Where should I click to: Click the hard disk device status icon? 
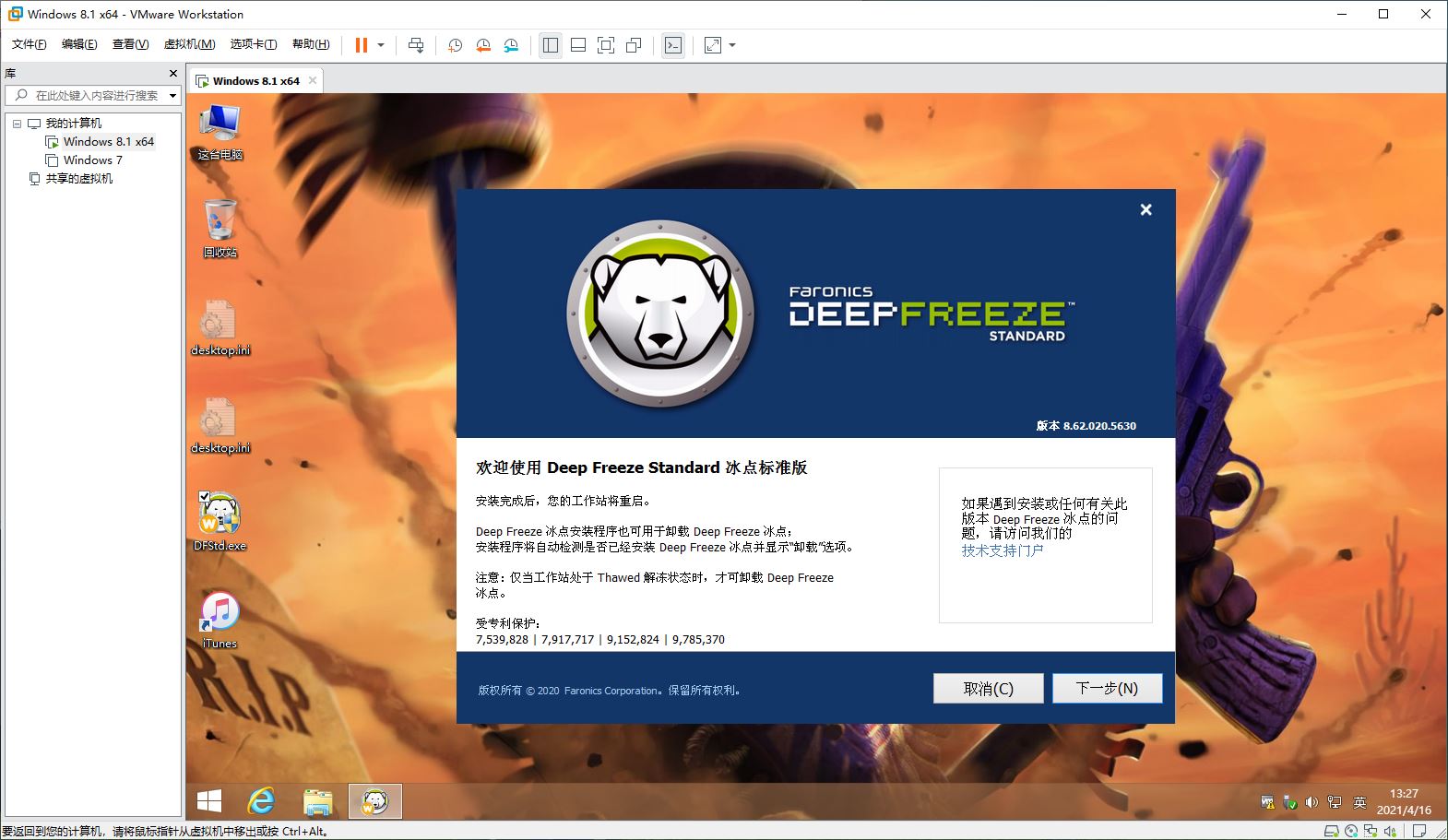click(x=1330, y=831)
